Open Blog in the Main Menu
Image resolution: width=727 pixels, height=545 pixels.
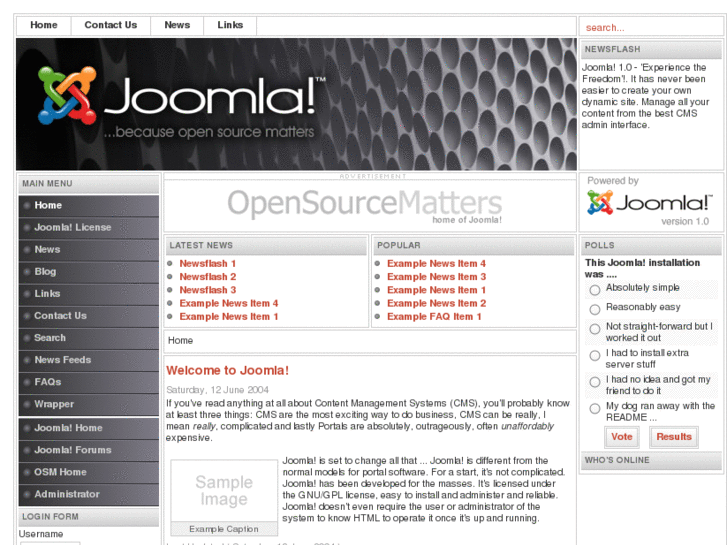tap(89, 272)
